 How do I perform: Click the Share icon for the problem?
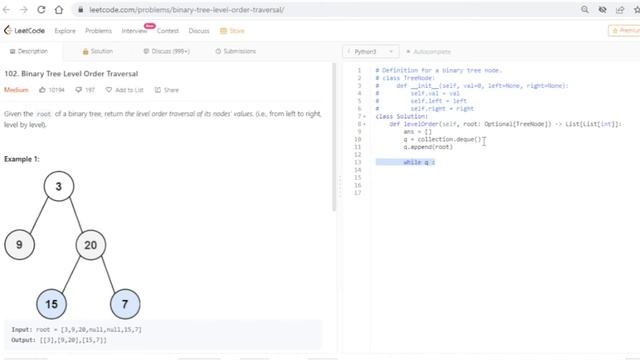click(x=158, y=90)
